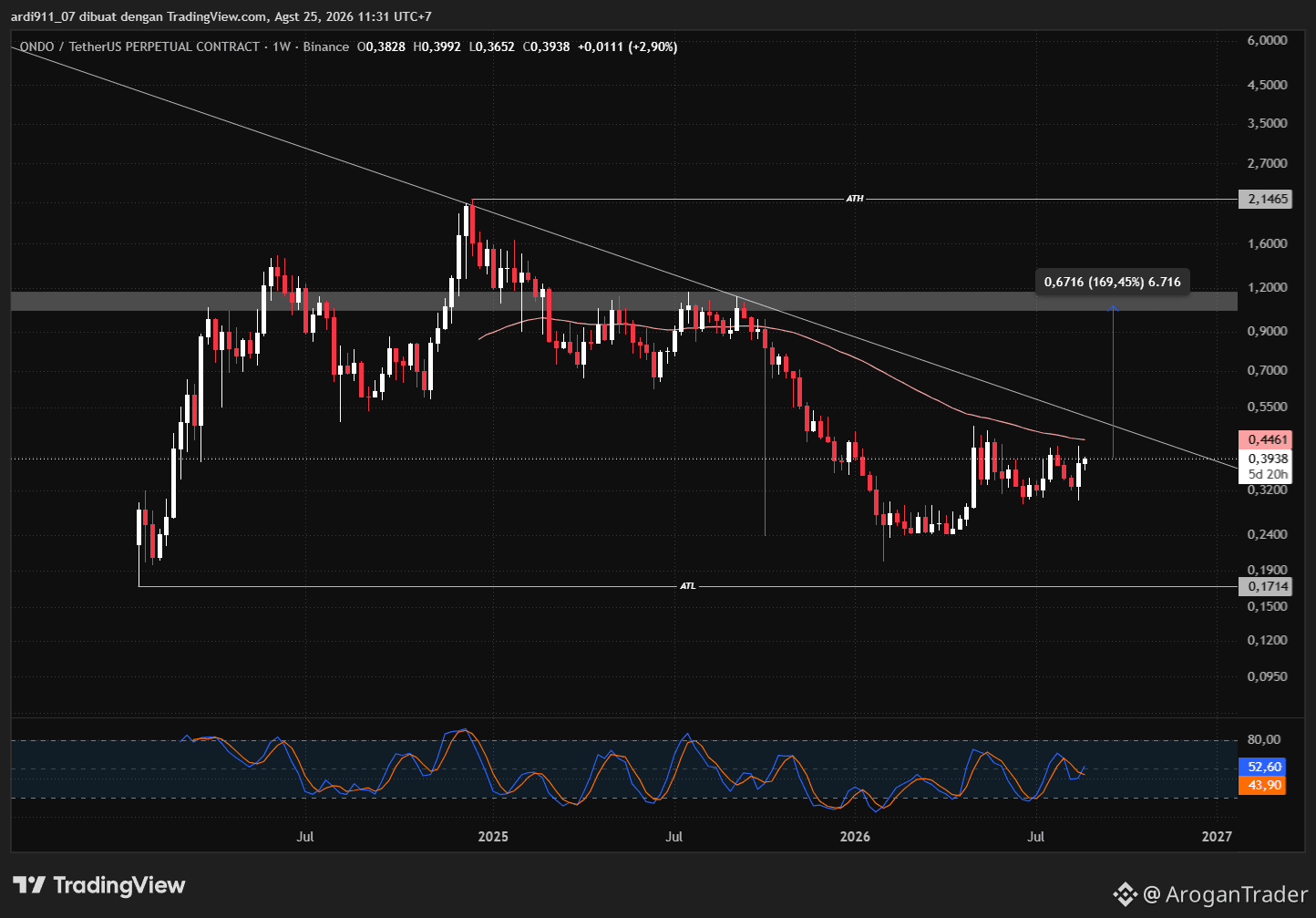Click the change value +0,0111 (+2,90%)
This screenshot has width=1316, height=918.
(x=628, y=46)
